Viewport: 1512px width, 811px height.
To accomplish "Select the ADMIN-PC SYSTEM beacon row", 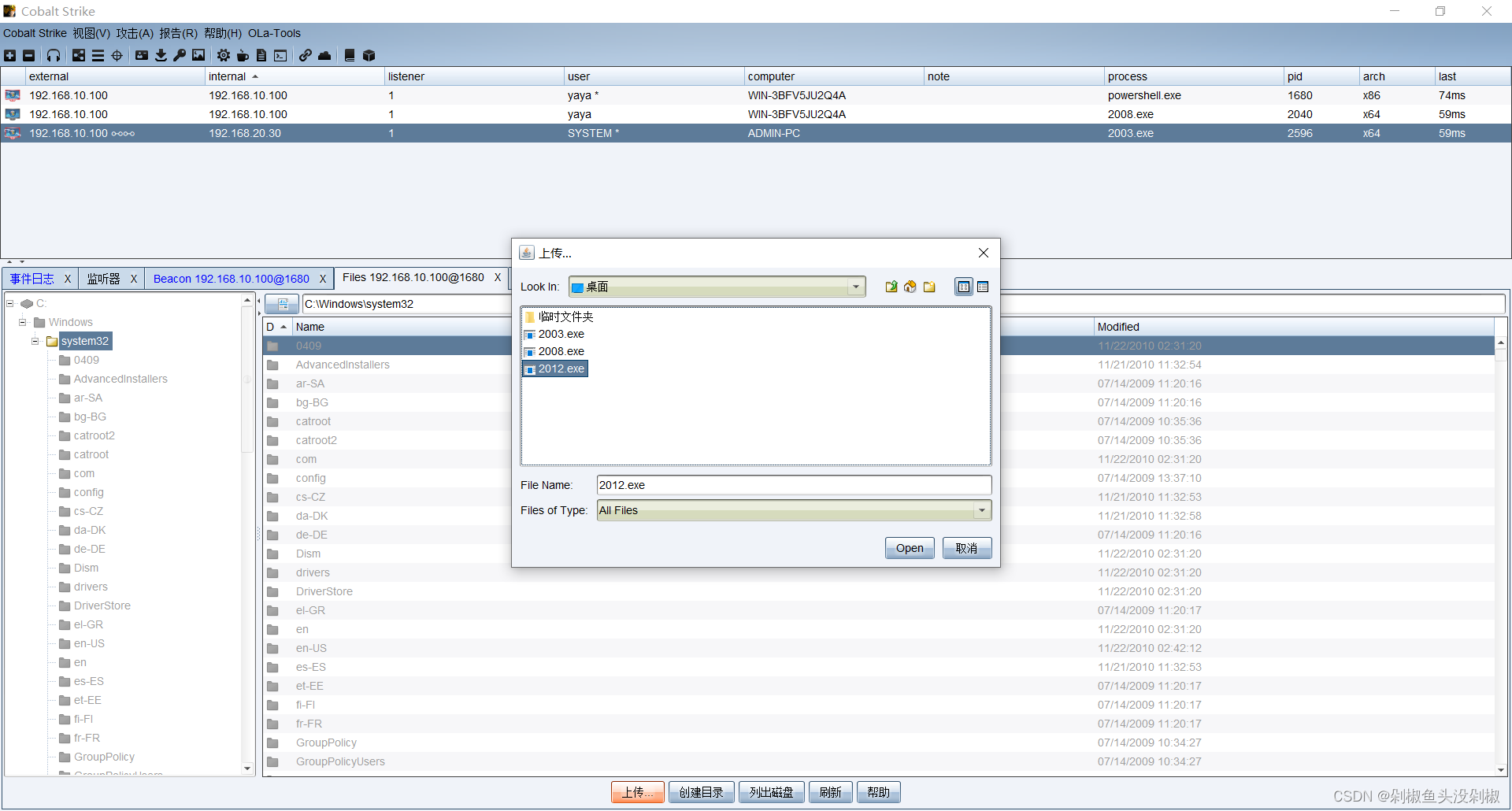I will (x=756, y=133).
